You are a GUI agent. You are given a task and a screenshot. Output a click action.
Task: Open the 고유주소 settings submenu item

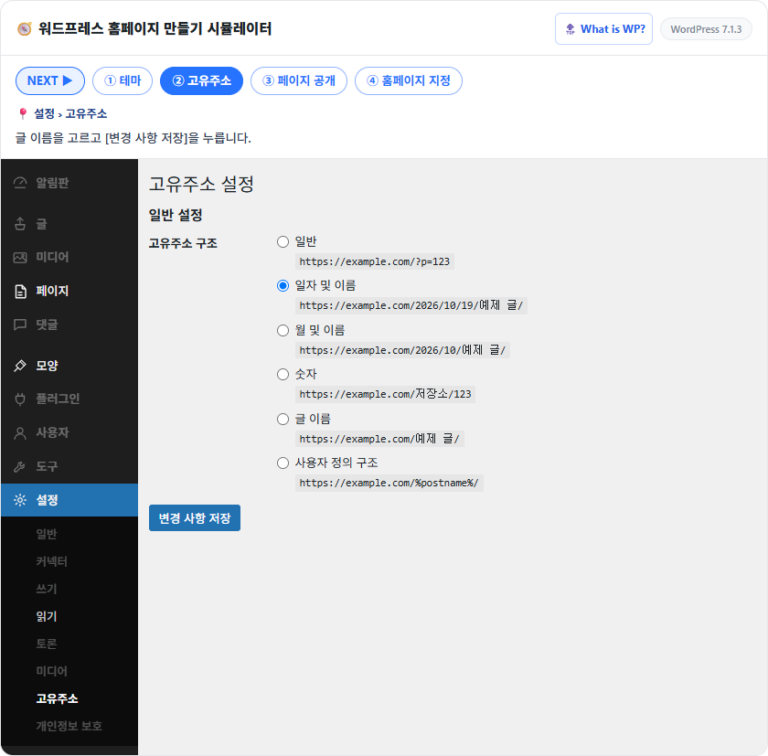(57, 699)
